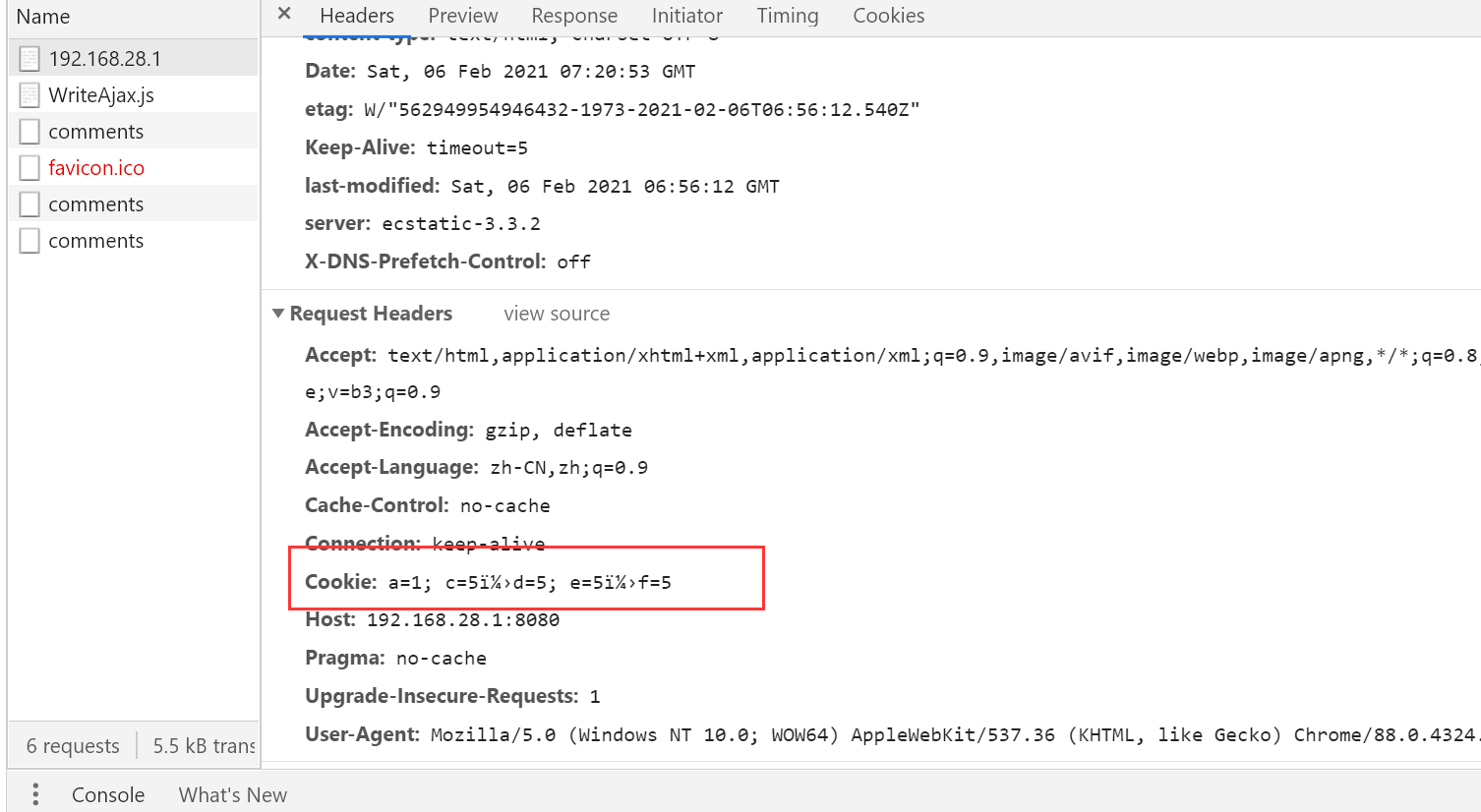Click the third comments request icon
This screenshot has width=1481, height=812.
[30, 241]
